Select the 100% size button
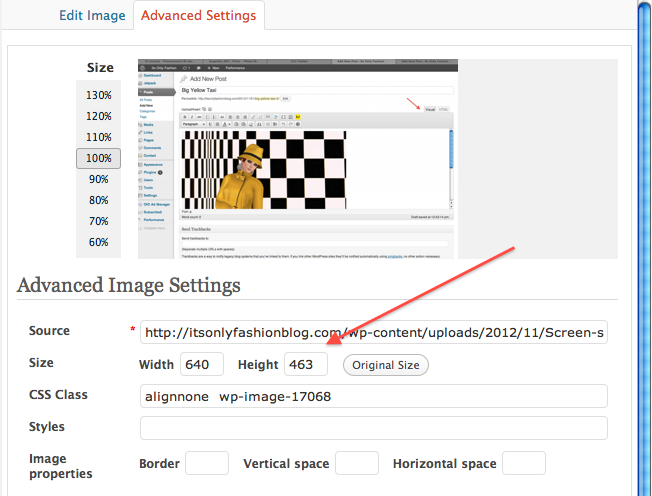652x496 pixels. click(98, 158)
